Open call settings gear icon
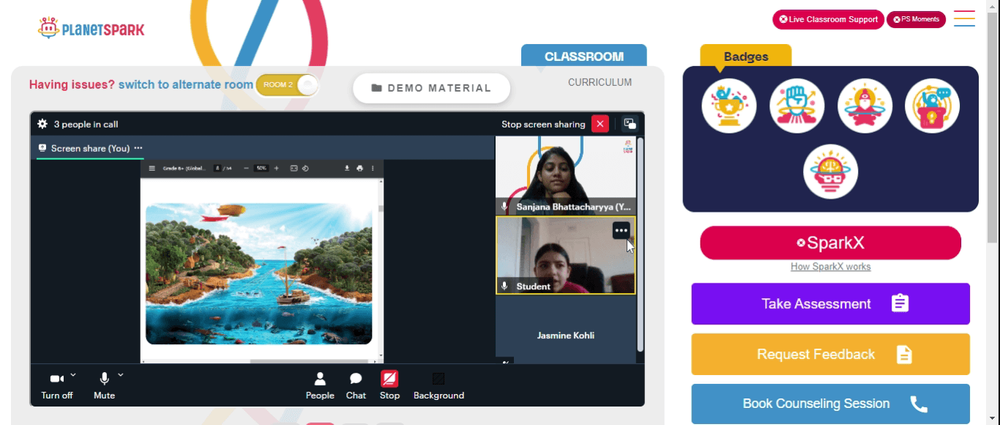The width and height of the screenshot is (1000, 425). (42, 124)
